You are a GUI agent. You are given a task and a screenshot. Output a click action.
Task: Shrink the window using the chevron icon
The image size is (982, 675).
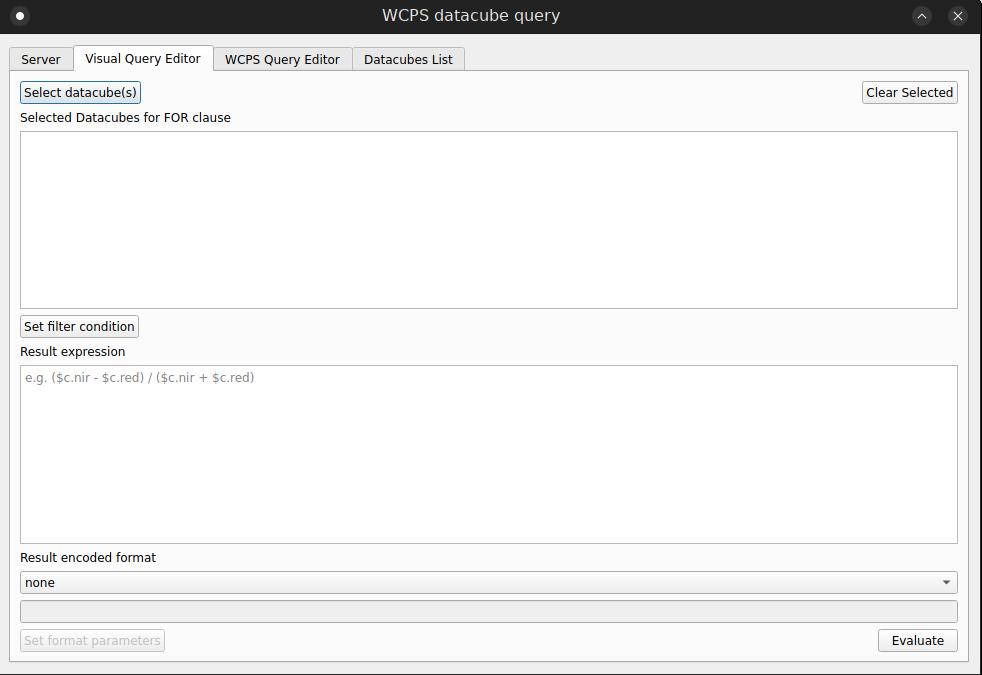[921, 15]
